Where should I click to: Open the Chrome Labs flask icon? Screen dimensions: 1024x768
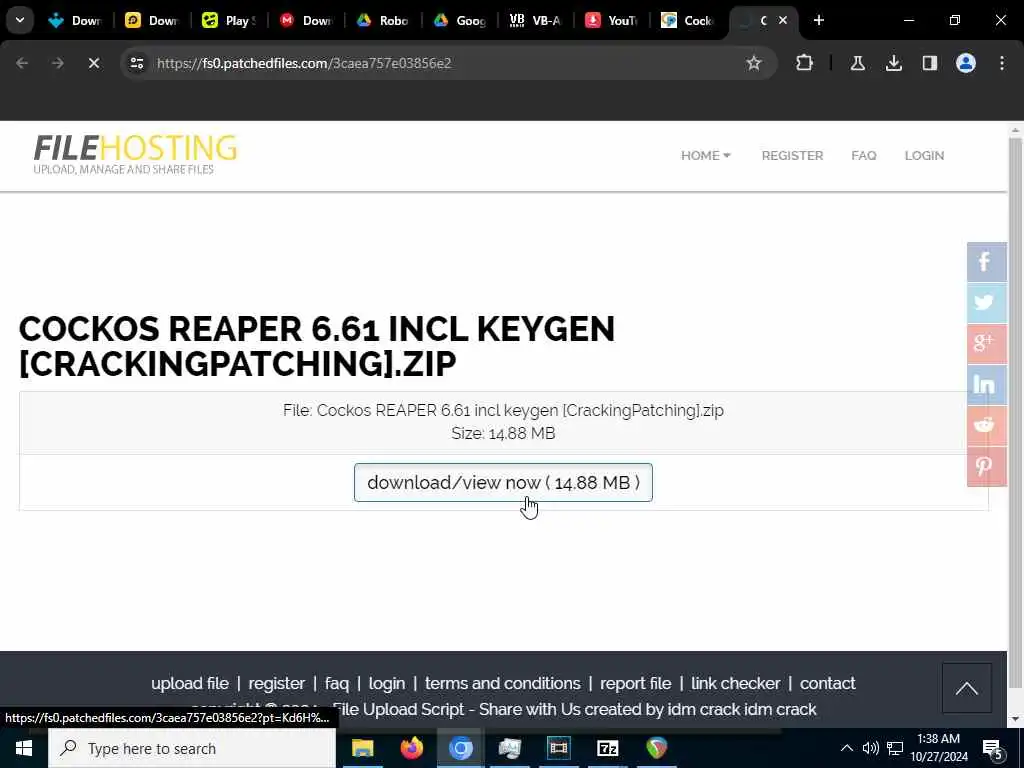pyautogui.click(x=857, y=63)
